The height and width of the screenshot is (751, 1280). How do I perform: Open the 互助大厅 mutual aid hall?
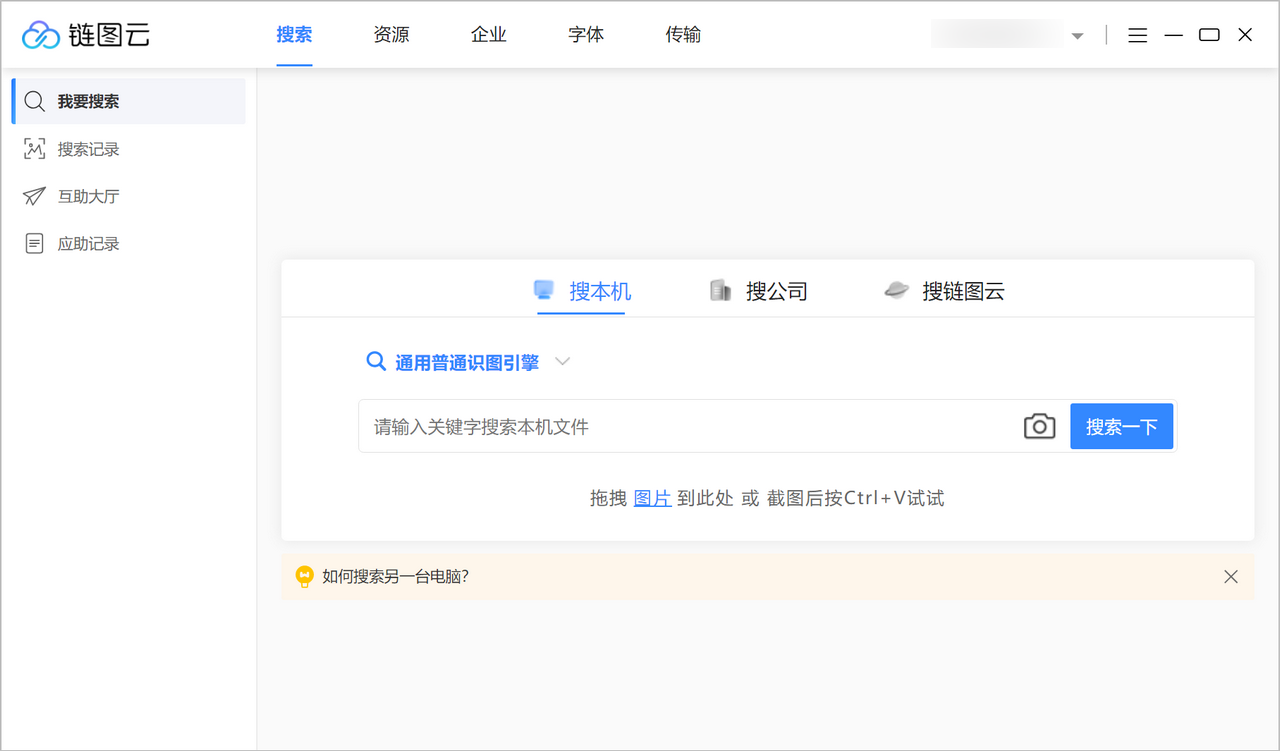click(85, 196)
